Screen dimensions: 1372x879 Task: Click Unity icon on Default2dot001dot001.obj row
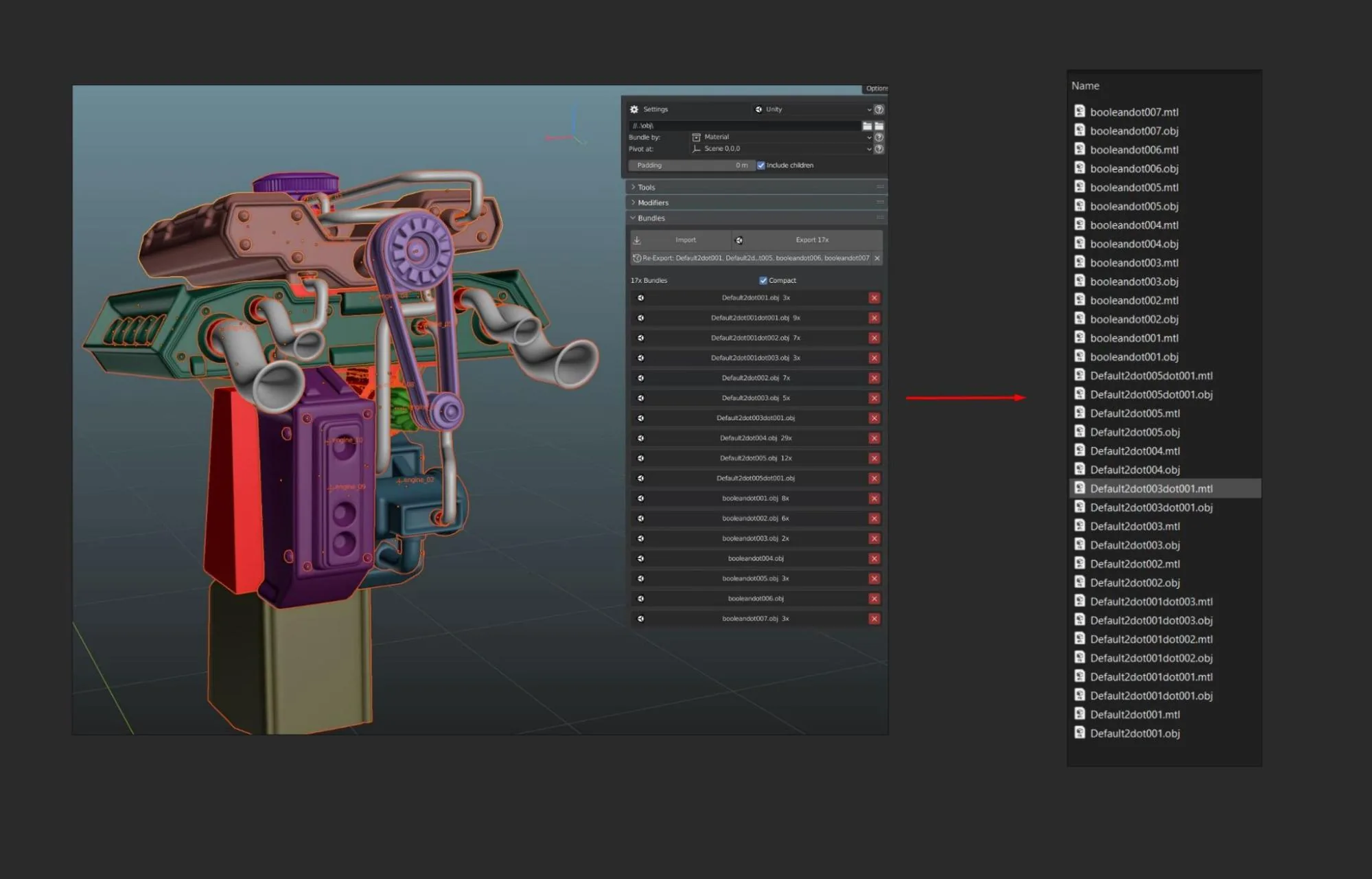tap(640, 318)
